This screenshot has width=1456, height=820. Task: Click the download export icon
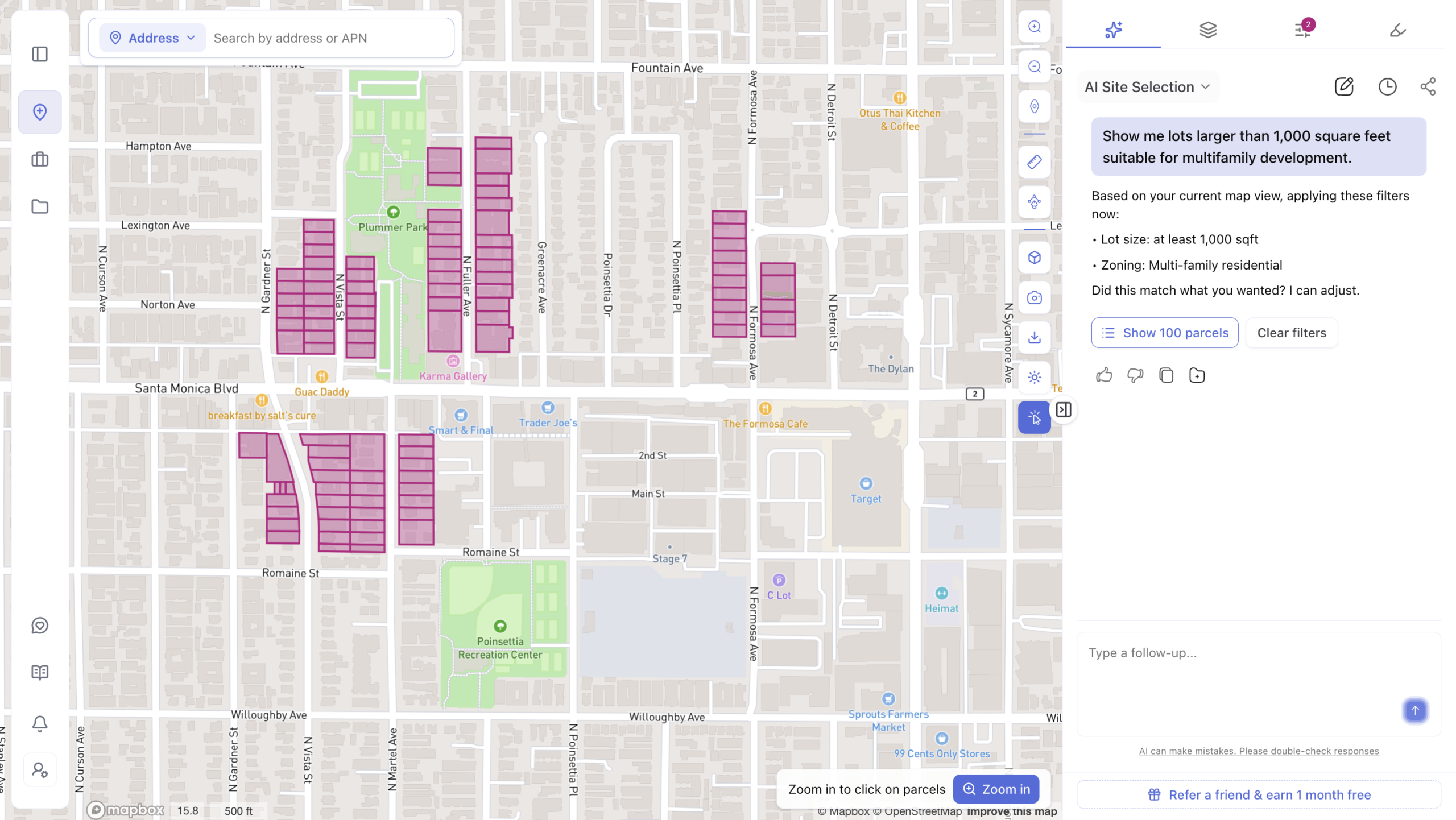coord(1034,337)
